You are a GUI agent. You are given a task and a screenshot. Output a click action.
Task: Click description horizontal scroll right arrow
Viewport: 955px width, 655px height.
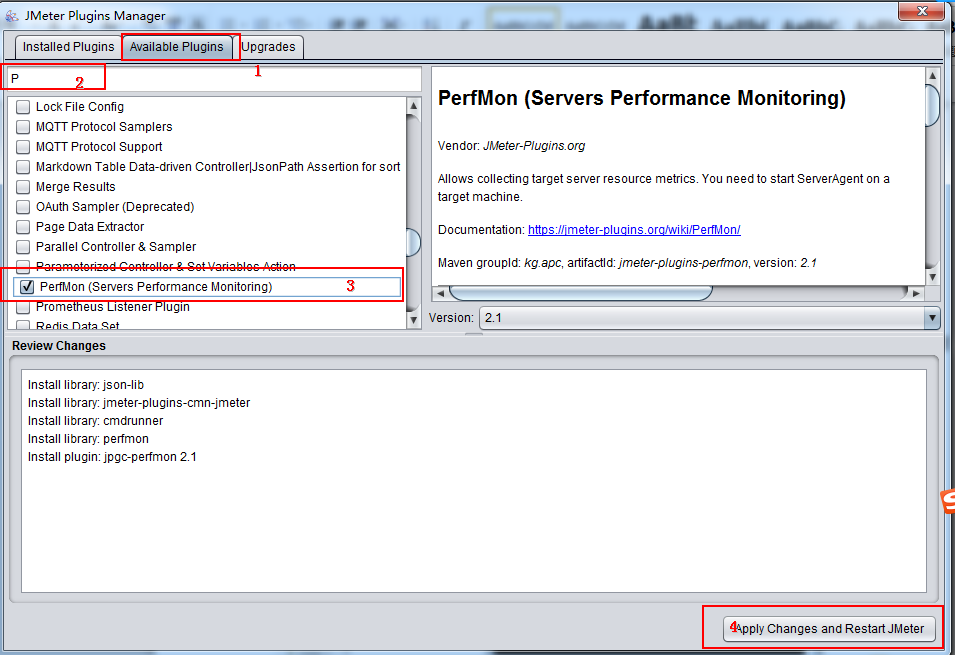tap(916, 294)
